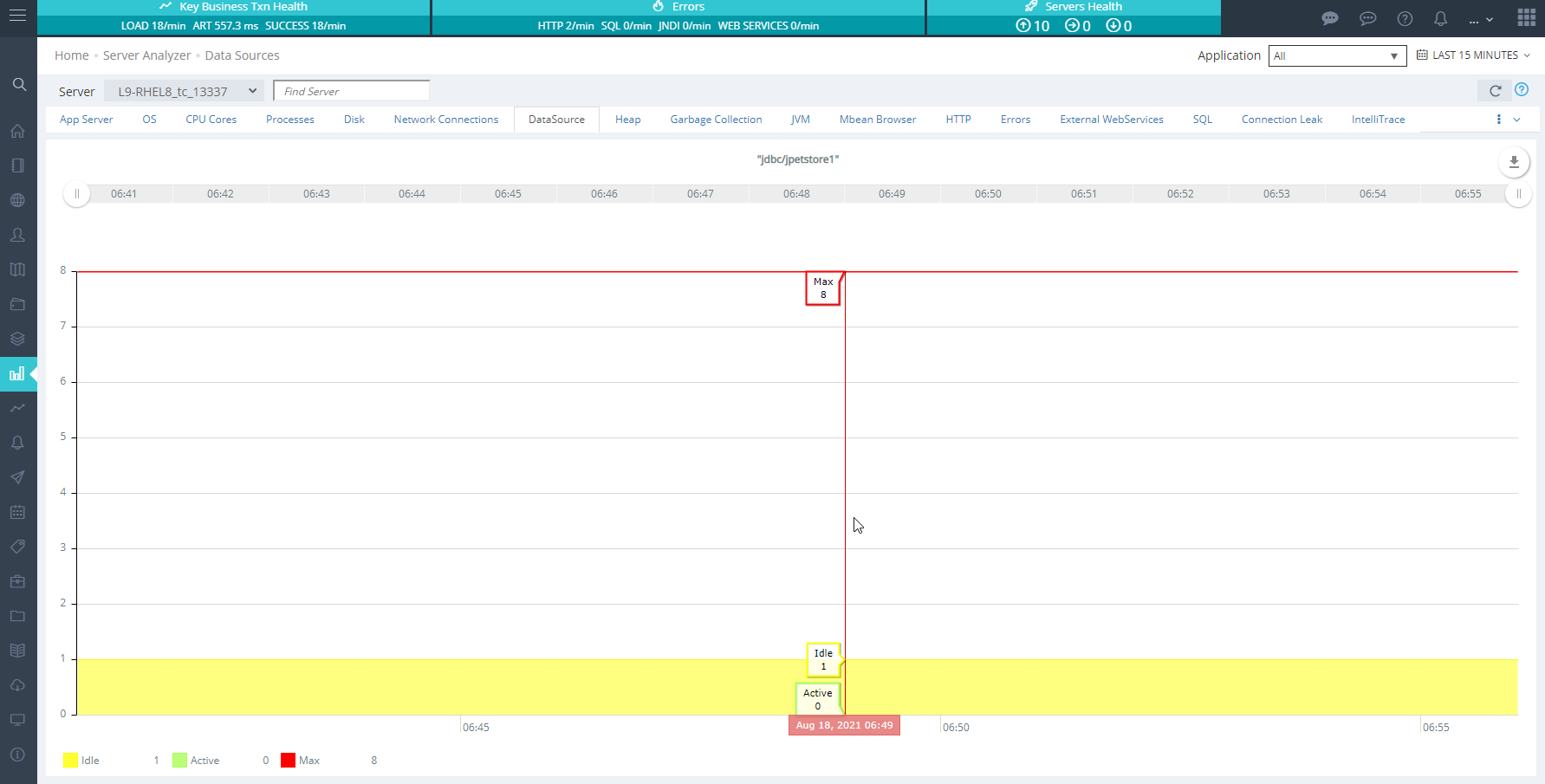Switch to the JVM tab
The image size is (1545, 784).
tap(800, 120)
